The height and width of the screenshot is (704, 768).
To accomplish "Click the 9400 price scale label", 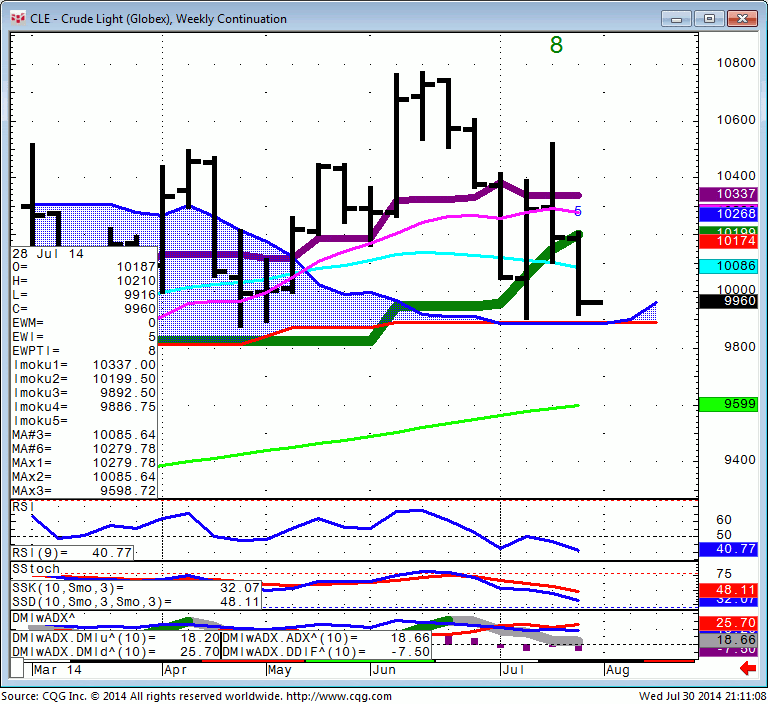I will (x=740, y=460).
